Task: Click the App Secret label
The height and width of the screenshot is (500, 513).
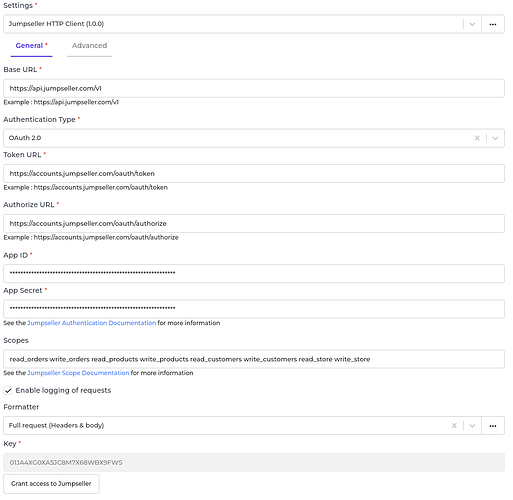Action: point(23,290)
